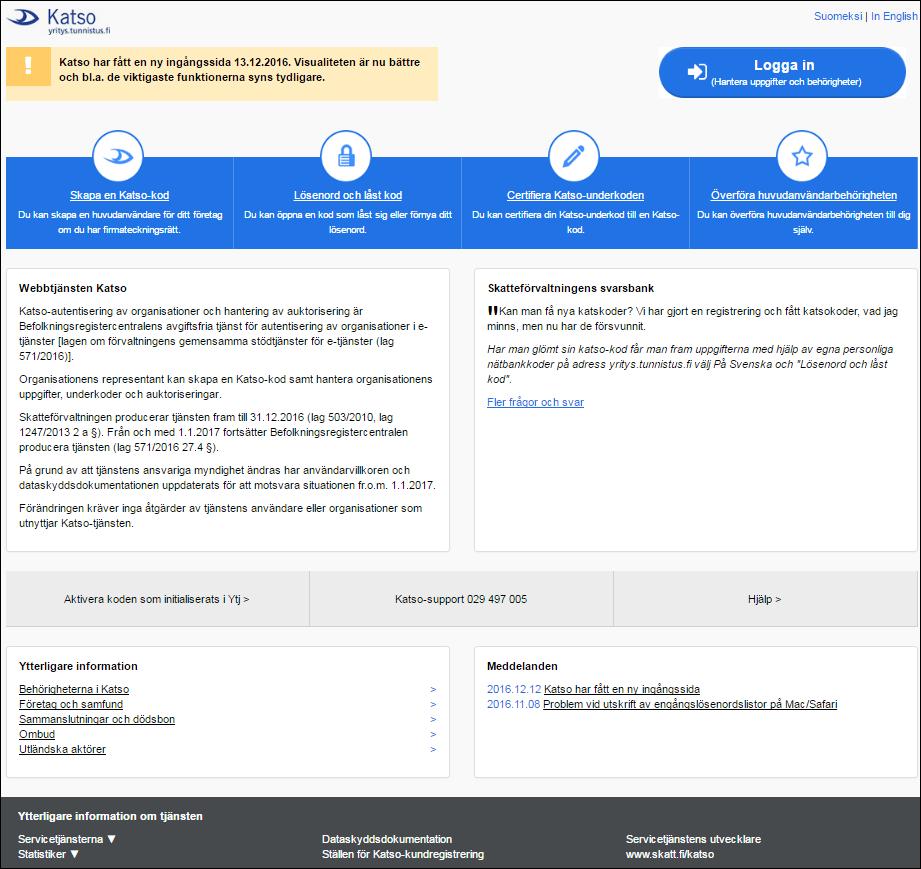Click the Ytterligare information heading
The width and height of the screenshot is (921, 869).
coord(78,666)
